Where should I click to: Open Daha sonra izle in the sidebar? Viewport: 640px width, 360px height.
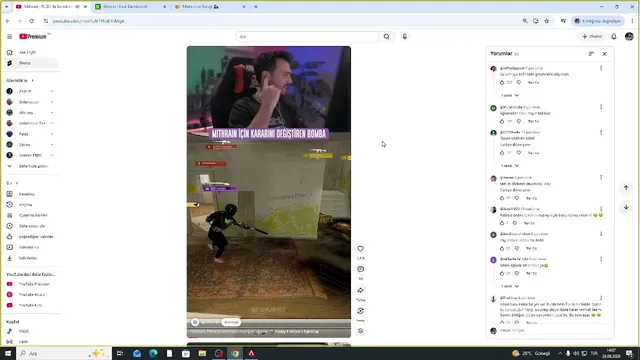coord(31,226)
